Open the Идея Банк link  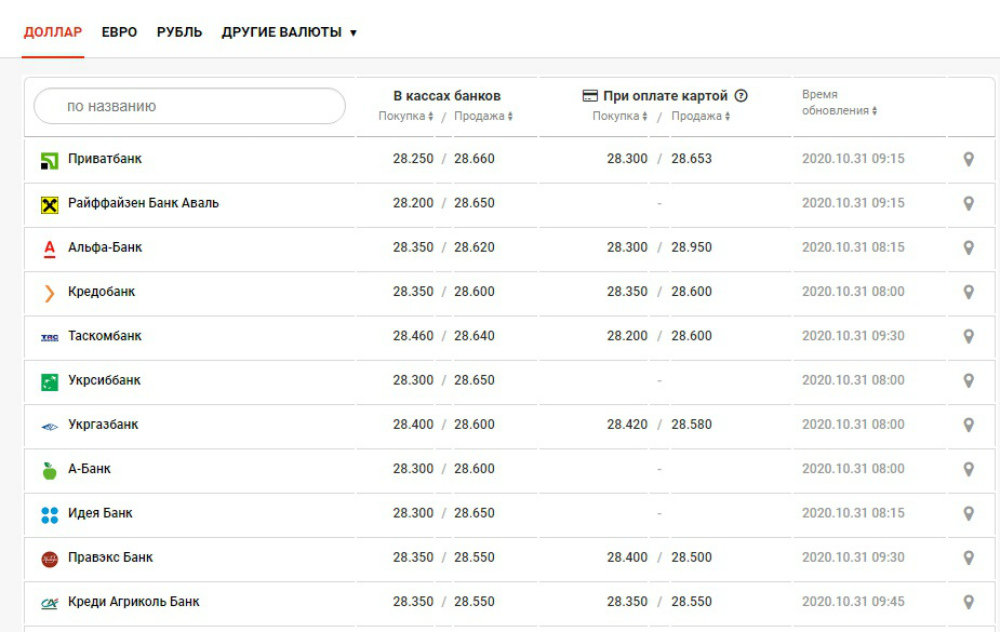[x=100, y=513]
